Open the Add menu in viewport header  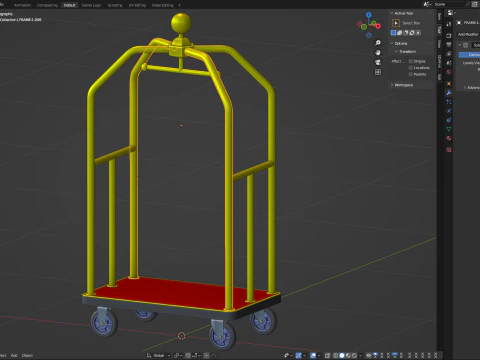point(14,355)
